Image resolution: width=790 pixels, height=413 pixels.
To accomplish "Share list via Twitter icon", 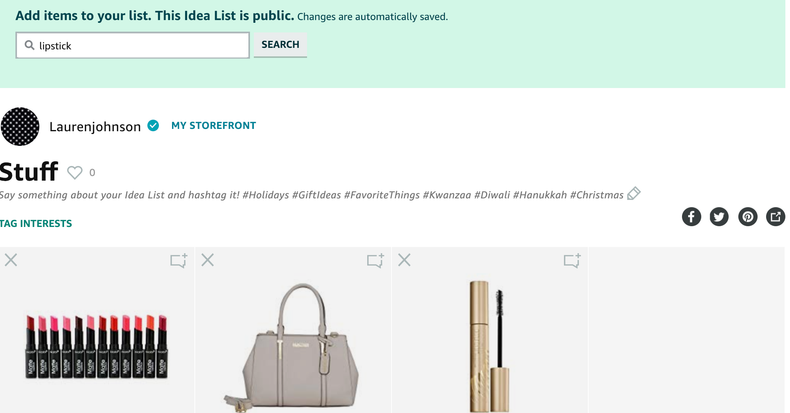I will pyautogui.click(x=719, y=216).
